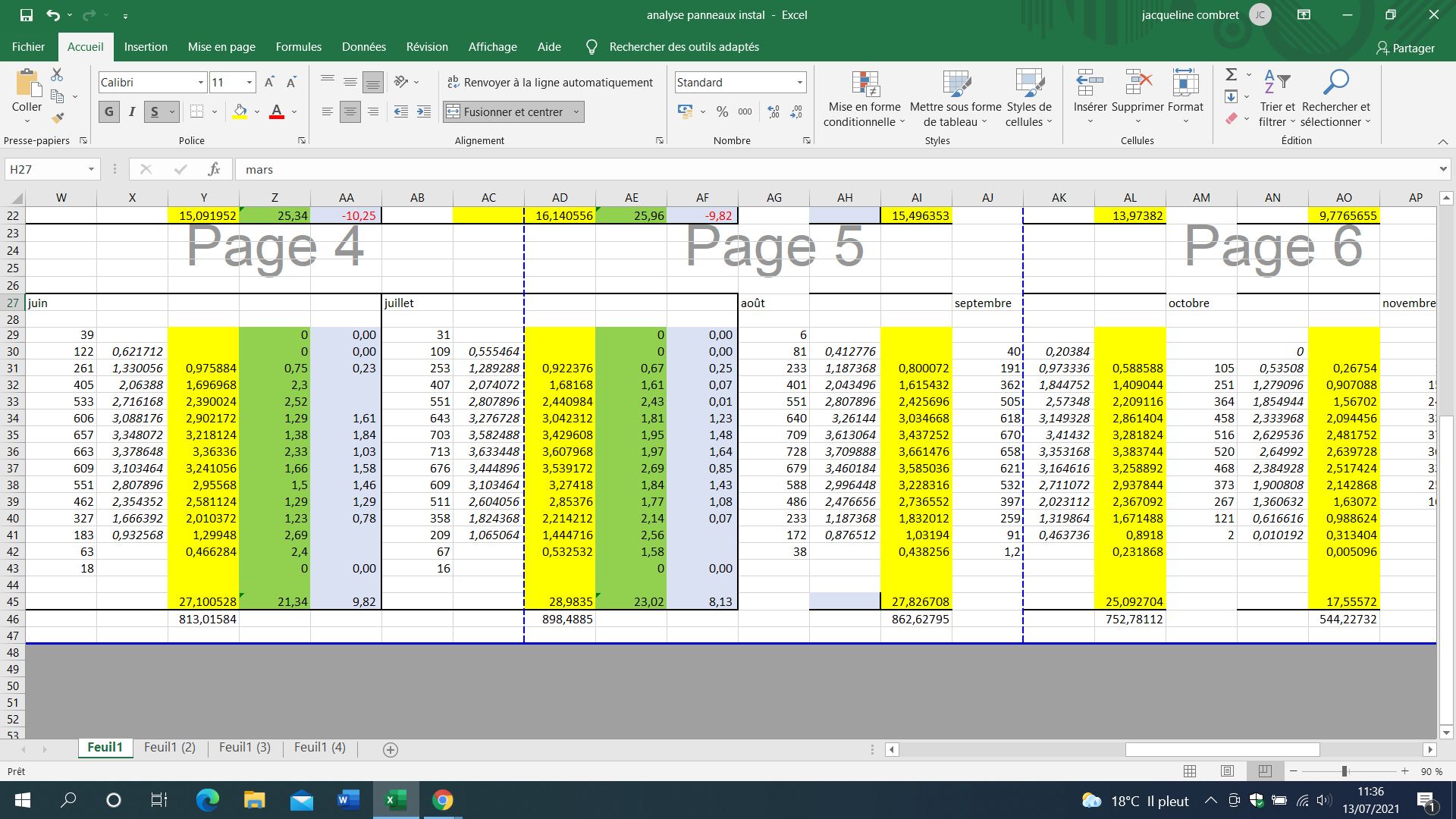
Task: Apply yellow fill color with bucket icon
Action: (240, 111)
